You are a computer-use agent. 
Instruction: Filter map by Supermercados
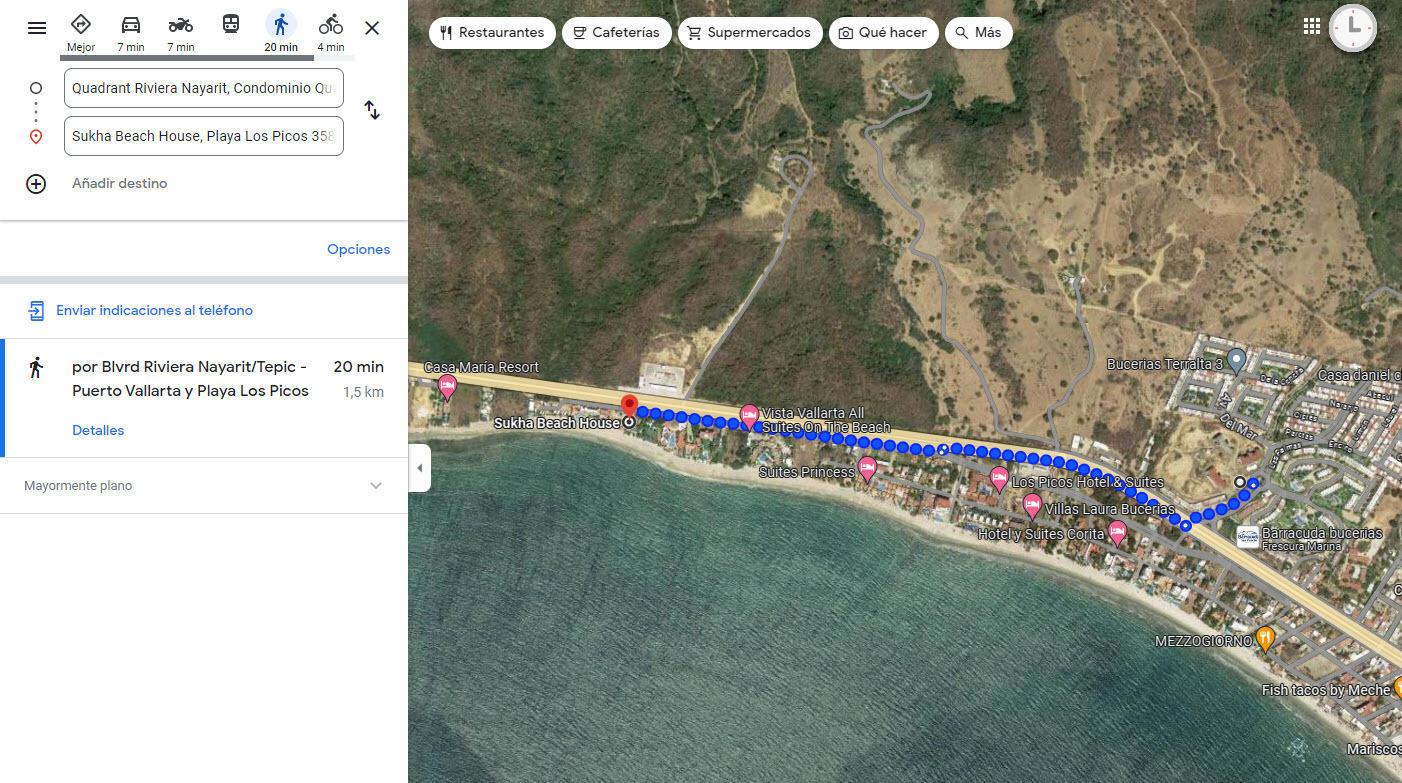tap(750, 33)
